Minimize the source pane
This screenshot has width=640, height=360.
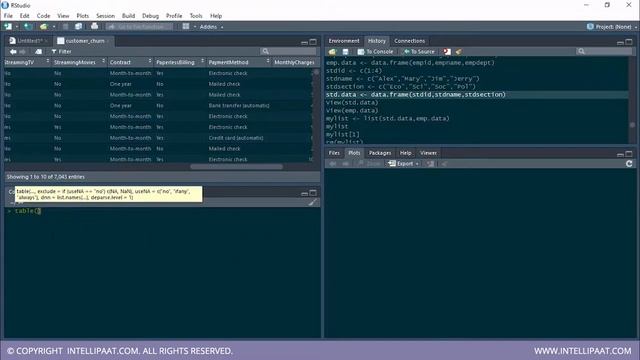click(x=304, y=42)
